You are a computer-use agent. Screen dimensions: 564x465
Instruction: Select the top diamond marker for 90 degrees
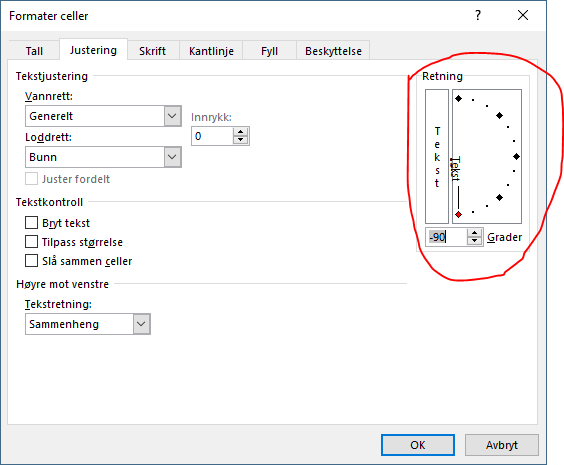pyautogui.click(x=459, y=98)
